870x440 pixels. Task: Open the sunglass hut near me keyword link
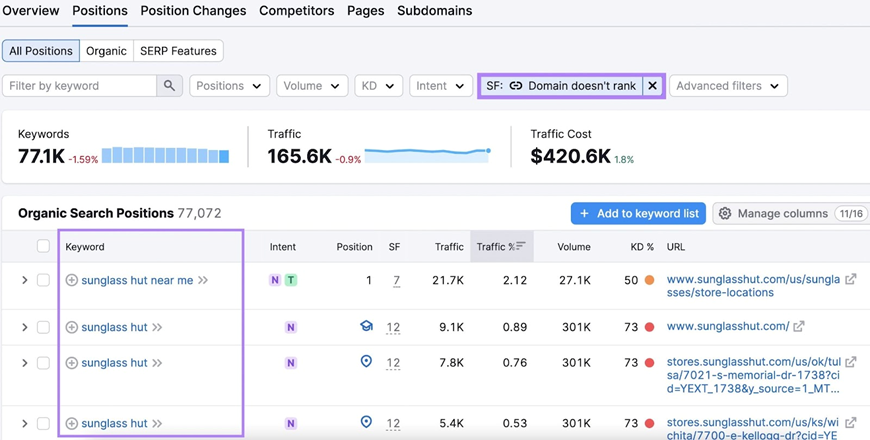pyautogui.click(x=137, y=281)
